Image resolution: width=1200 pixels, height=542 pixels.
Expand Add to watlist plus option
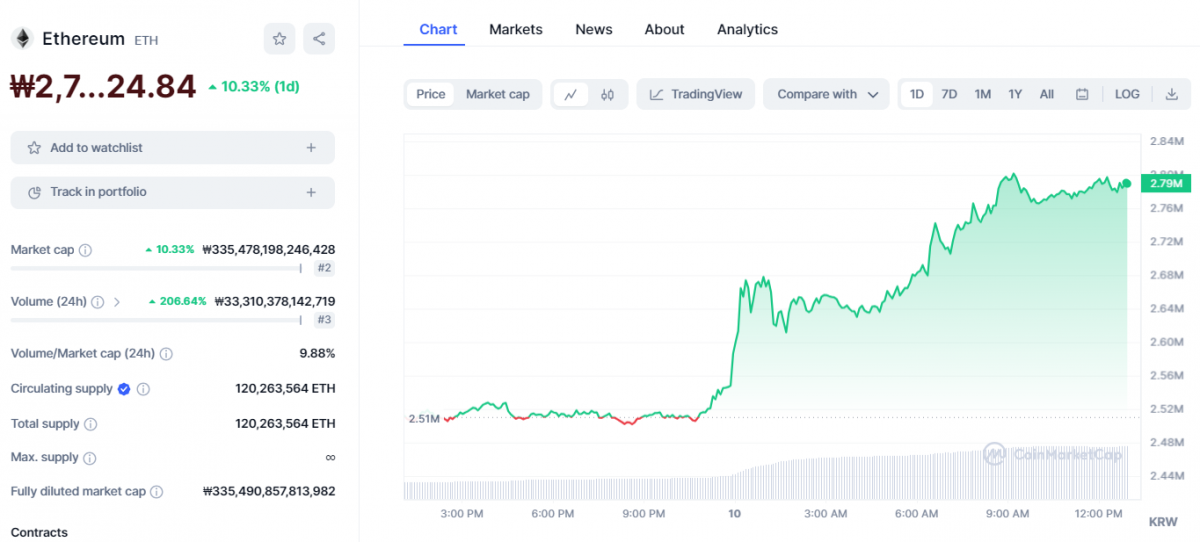pos(311,148)
